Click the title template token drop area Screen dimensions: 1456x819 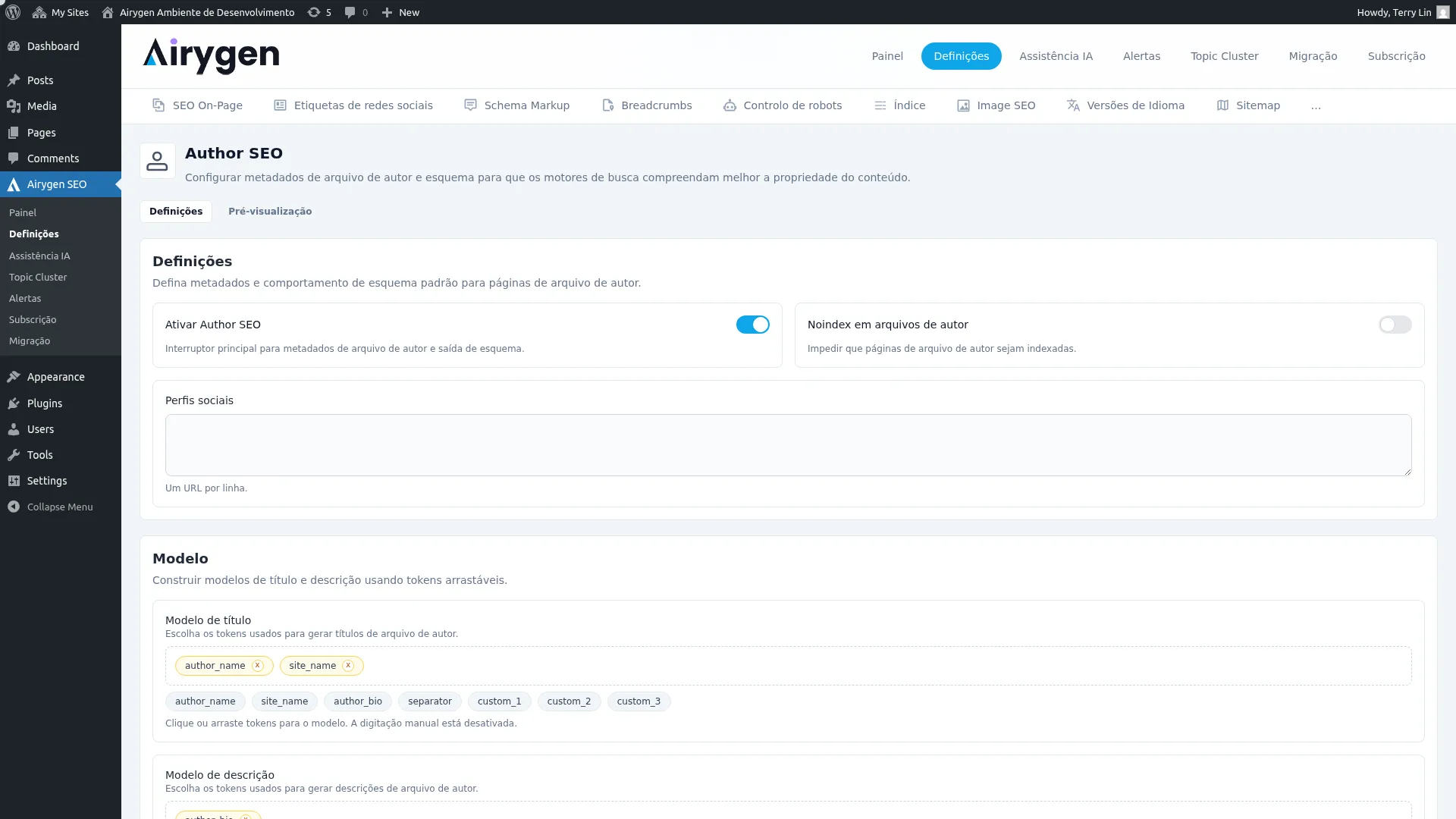tap(789, 666)
